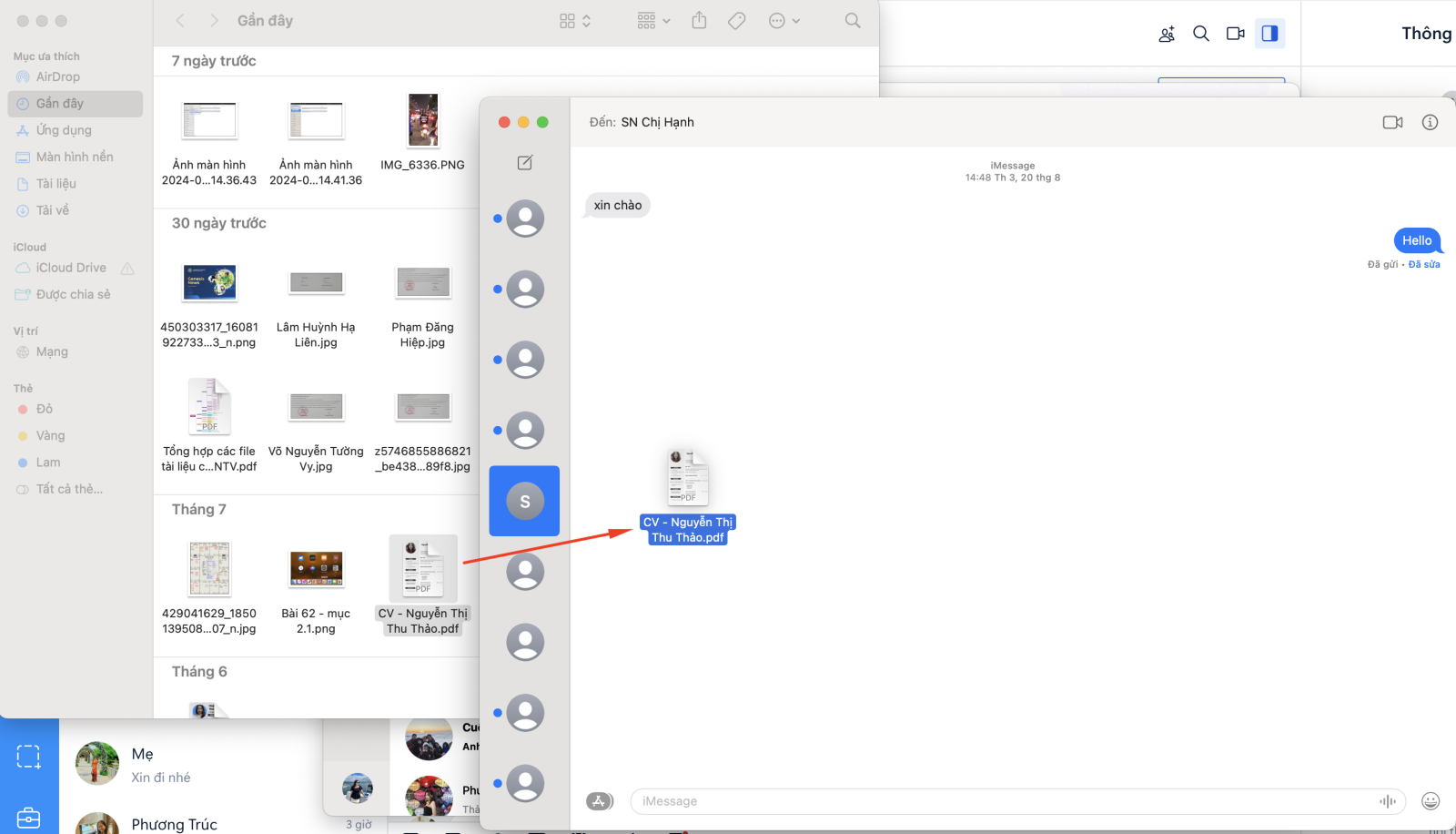Click the Hello message bubble

tap(1418, 240)
